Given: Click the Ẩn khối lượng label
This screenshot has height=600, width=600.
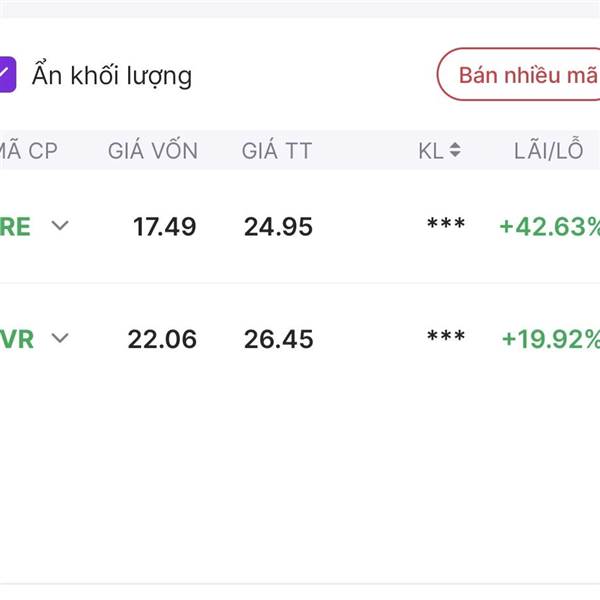Looking at the screenshot, I should pos(111,76).
